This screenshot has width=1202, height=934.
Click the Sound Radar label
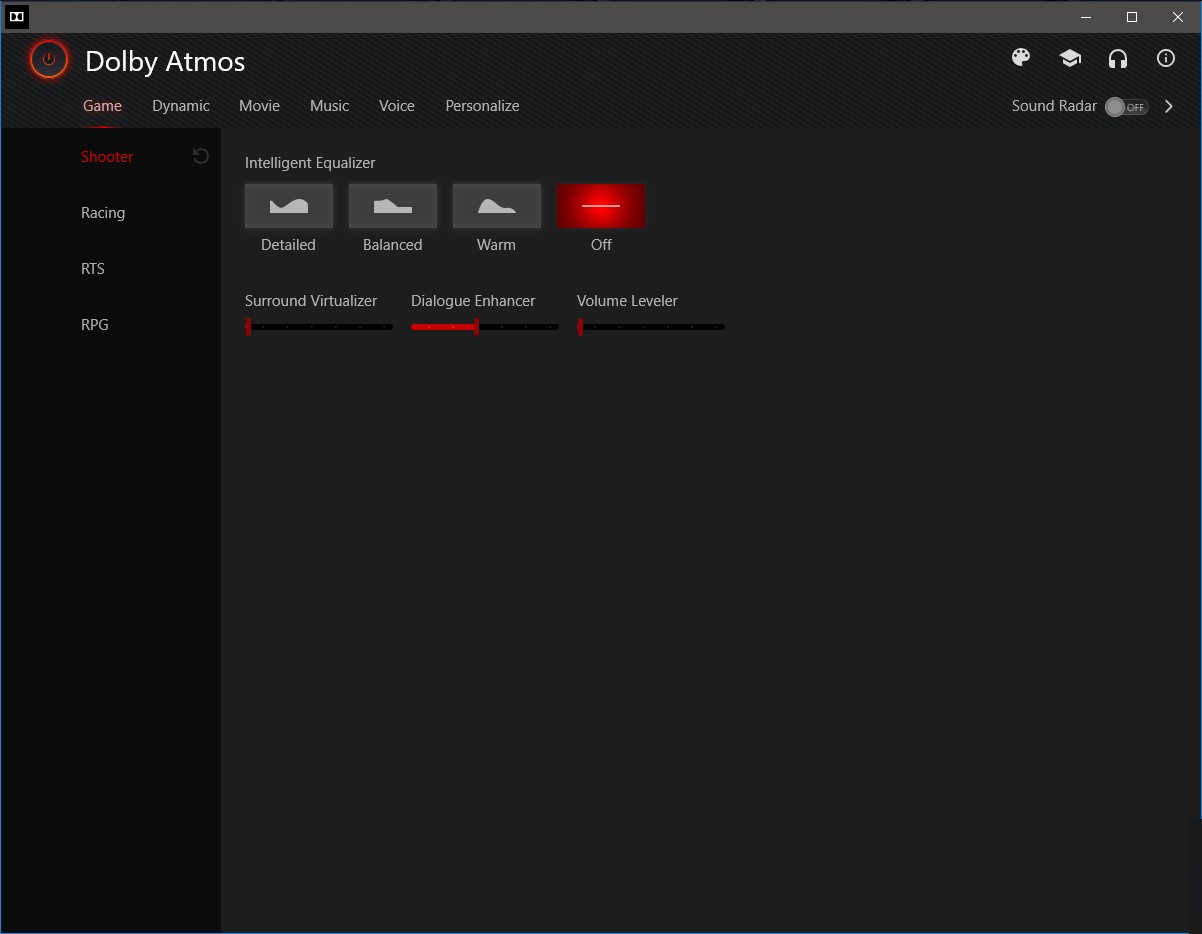1054,106
